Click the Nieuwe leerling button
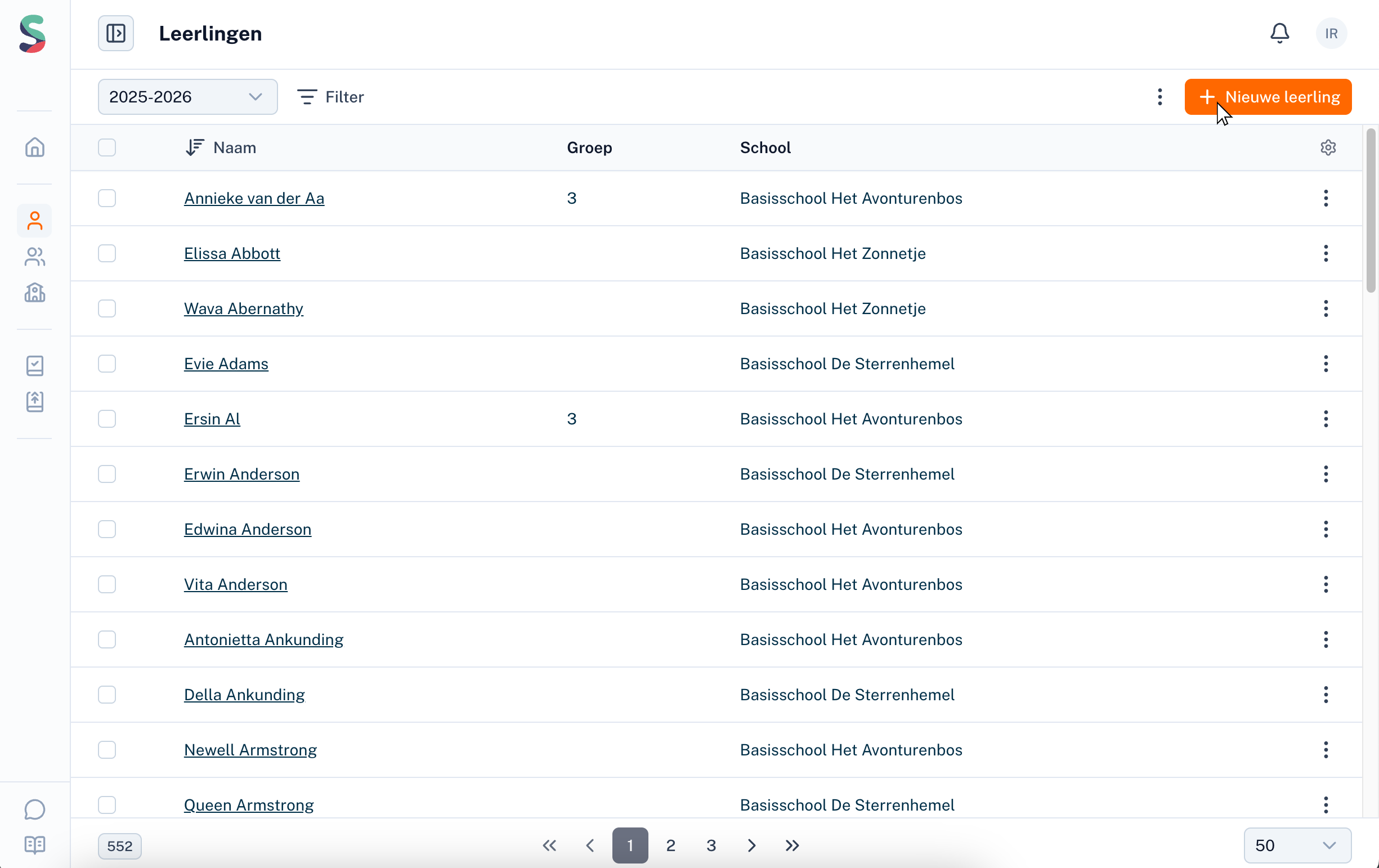The height and width of the screenshot is (868, 1379). point(1268,97)
